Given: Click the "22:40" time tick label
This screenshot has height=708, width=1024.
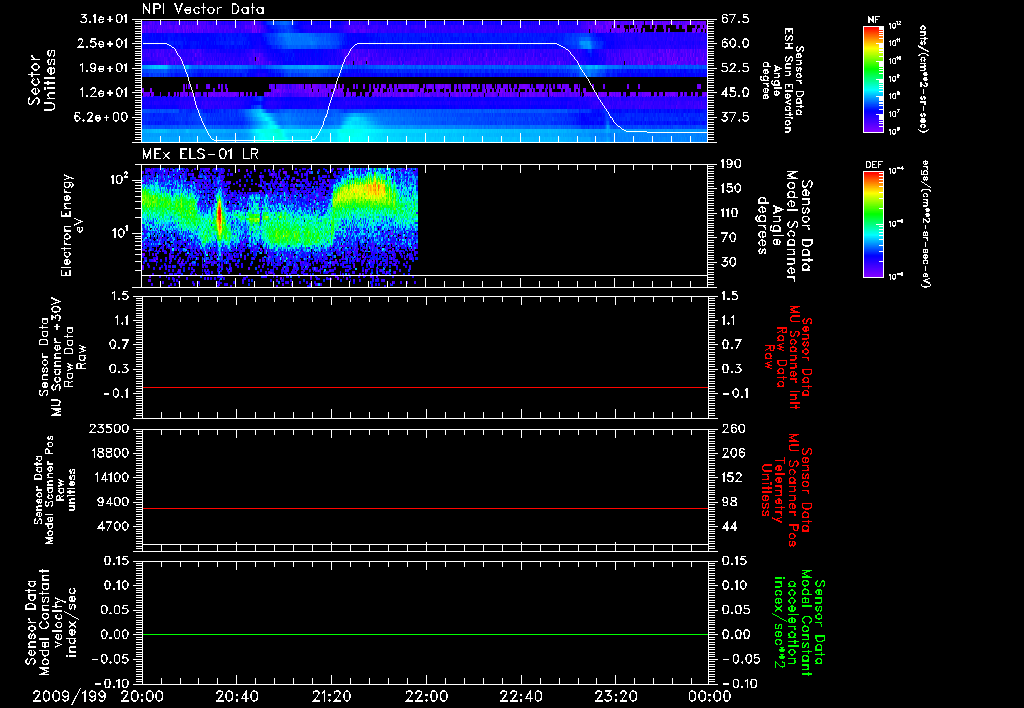Looking at the screenshot, I should click(520, 696).
